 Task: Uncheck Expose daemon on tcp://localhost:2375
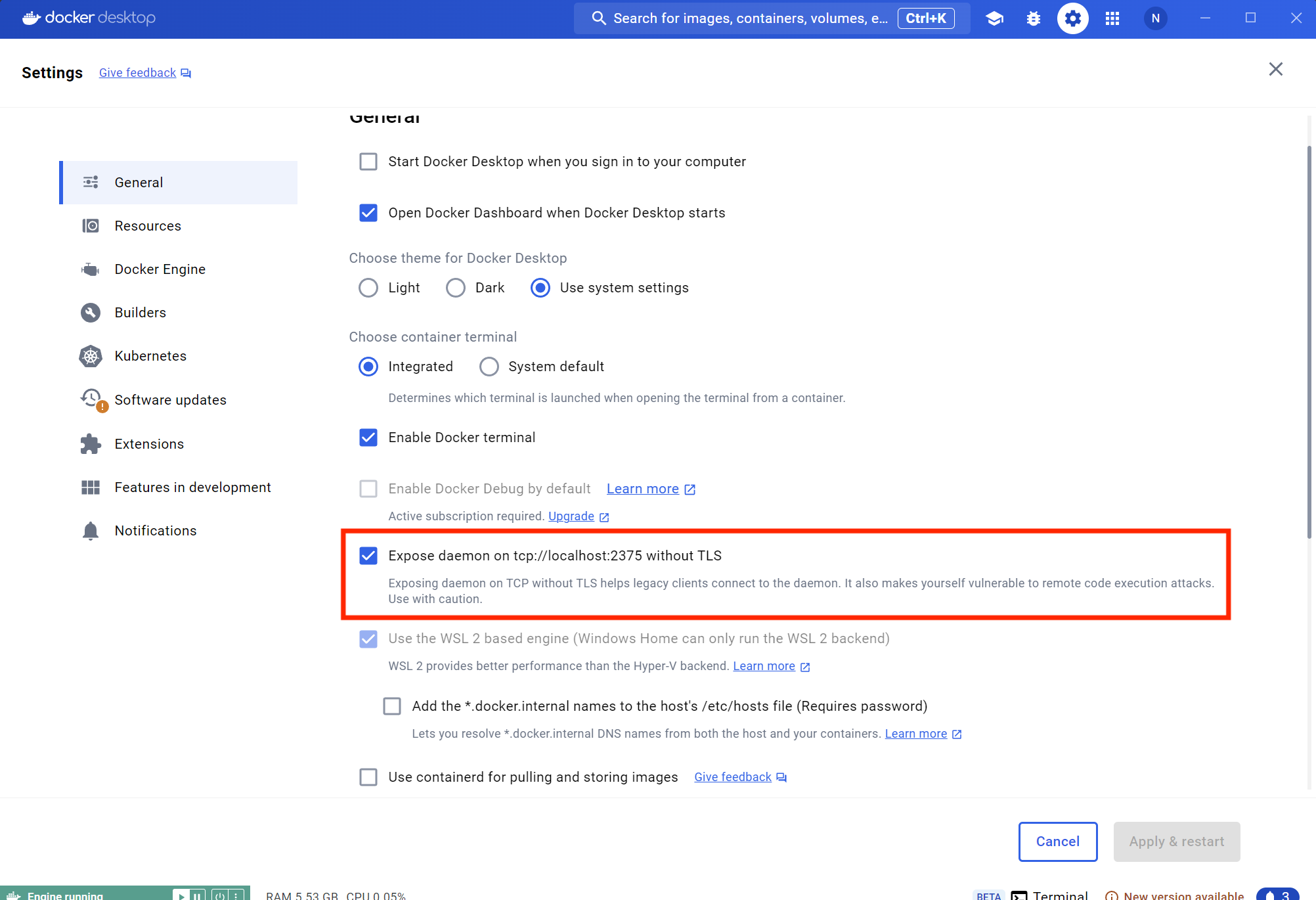(x=368, y=556)
